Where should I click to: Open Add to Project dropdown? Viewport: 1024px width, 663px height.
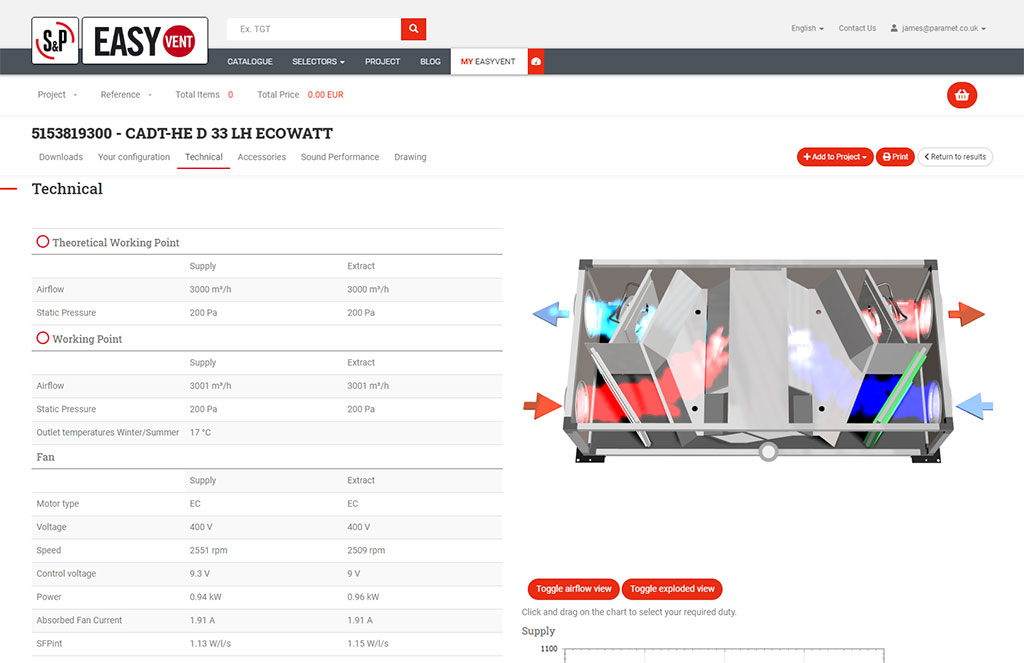[x=835, y=157]
